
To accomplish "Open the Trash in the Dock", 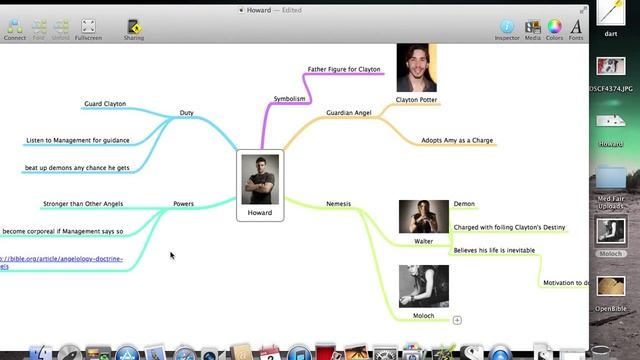I will coord(601,353).
